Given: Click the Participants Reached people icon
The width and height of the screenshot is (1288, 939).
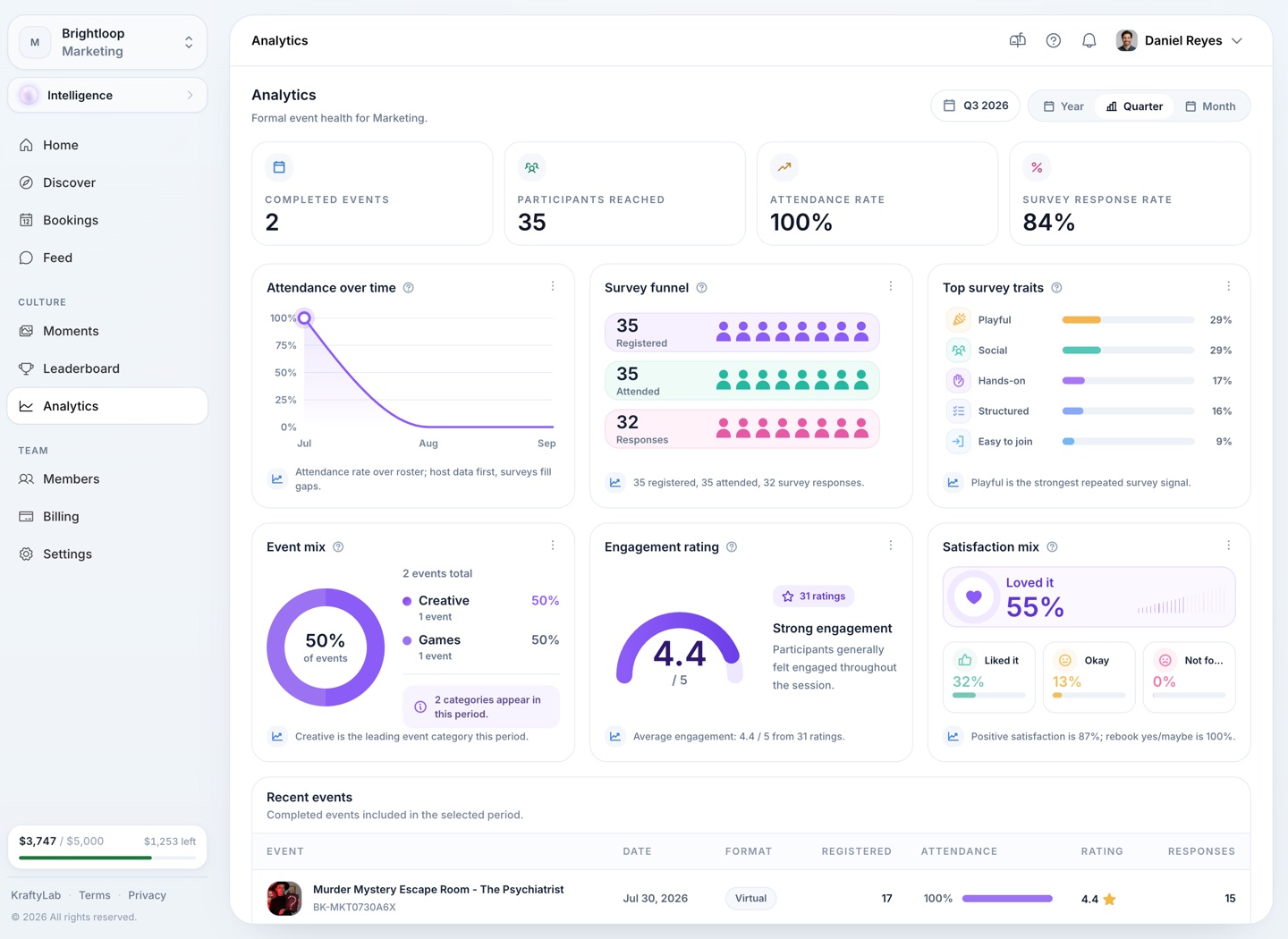Looking at the screenshot, I should [531, 167].
